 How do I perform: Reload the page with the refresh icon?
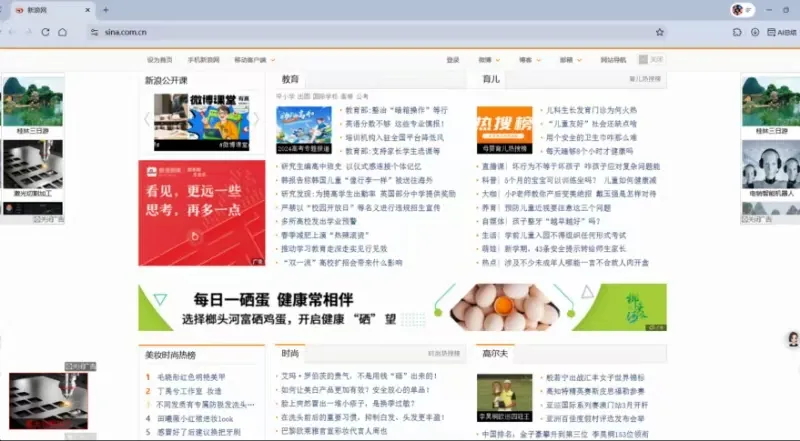click(45, 32)
